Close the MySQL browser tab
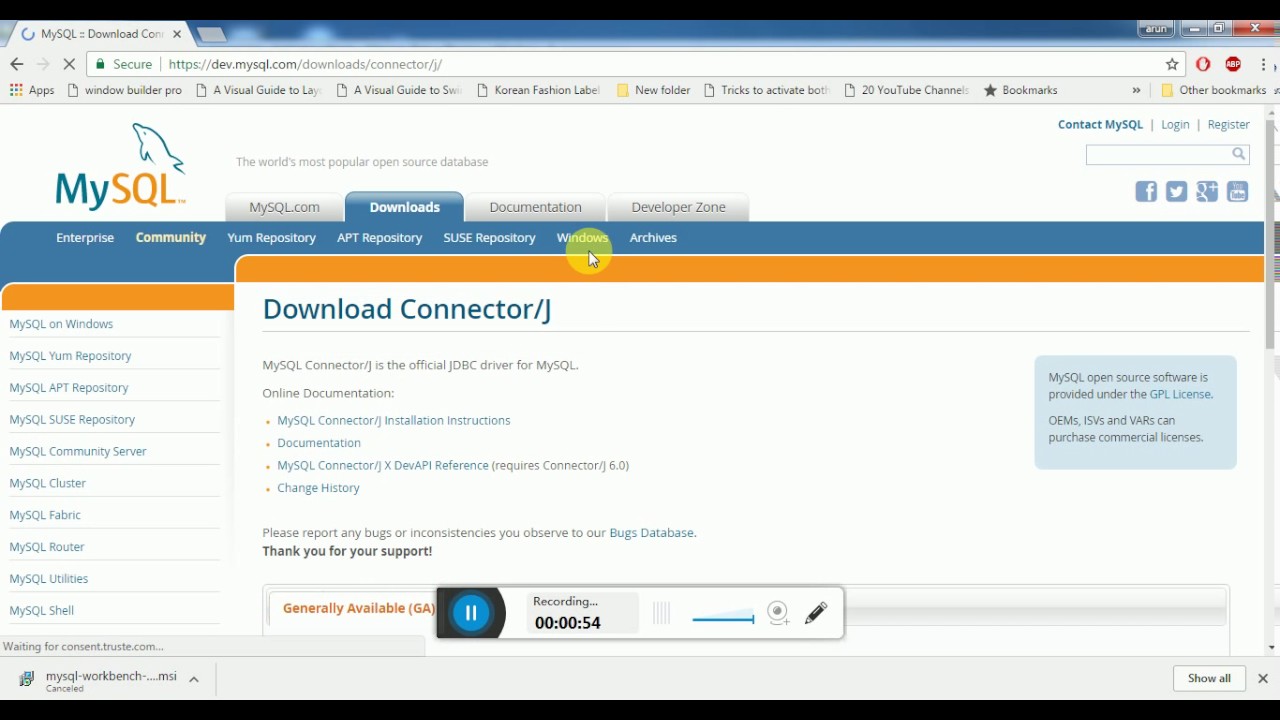The height and width of the screenshot is (720, 1280). tap(177, 33)
